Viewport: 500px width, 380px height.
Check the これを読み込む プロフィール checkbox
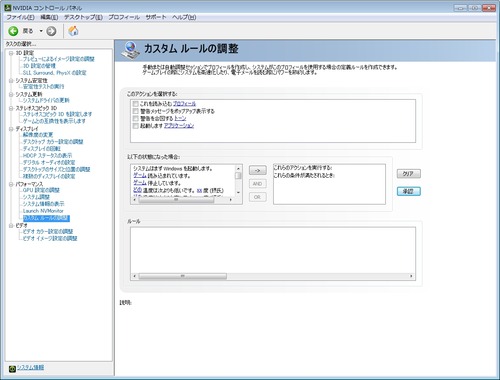(136, 104)
